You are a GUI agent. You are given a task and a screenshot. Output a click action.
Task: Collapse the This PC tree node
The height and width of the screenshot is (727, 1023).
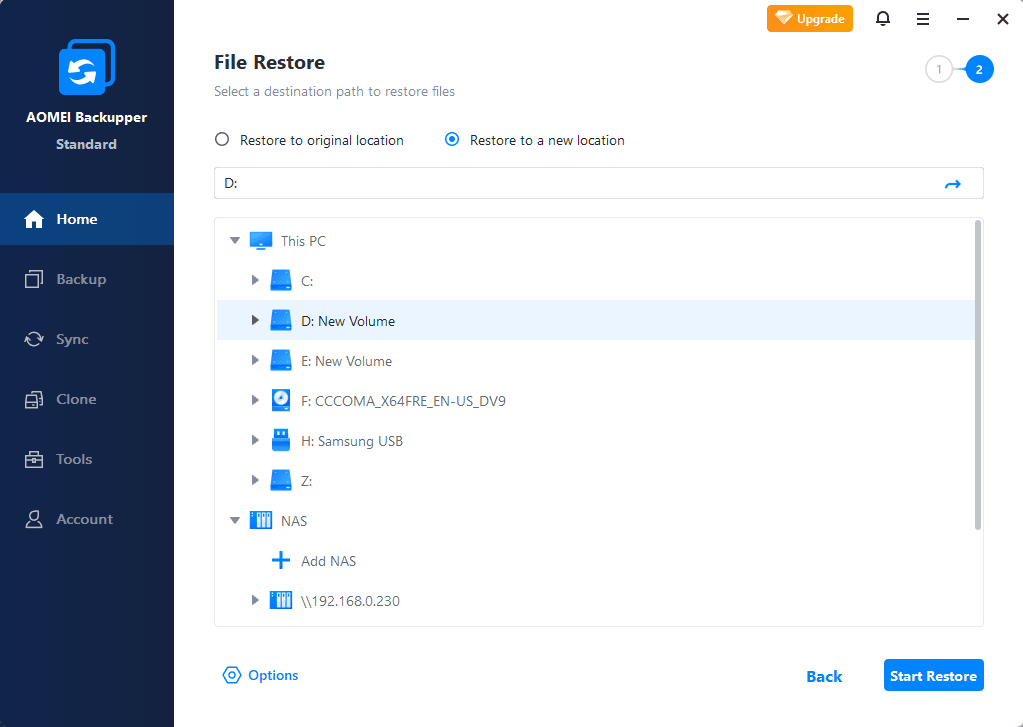[x=235, y=241]
